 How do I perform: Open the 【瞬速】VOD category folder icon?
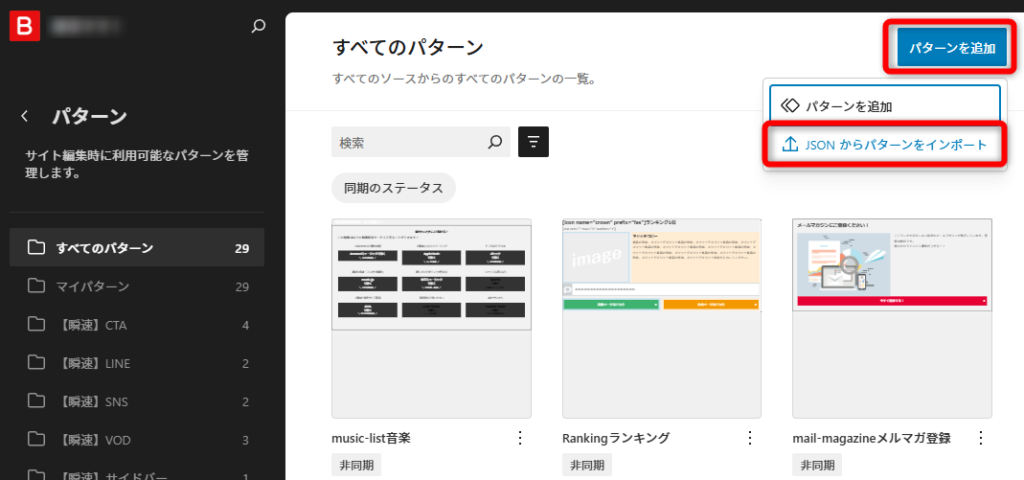37,440
